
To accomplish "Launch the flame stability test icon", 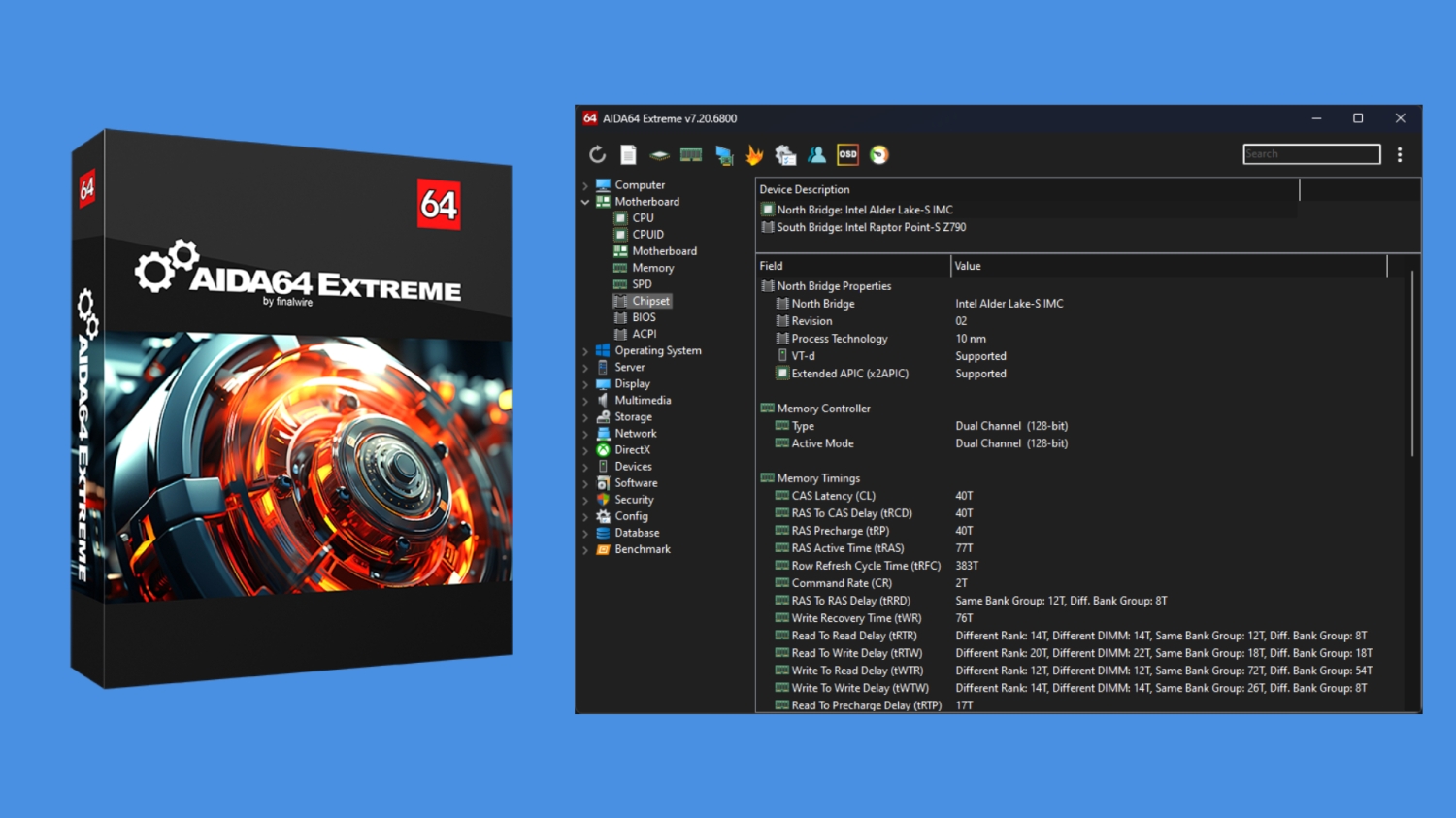I will coord(754,154).
